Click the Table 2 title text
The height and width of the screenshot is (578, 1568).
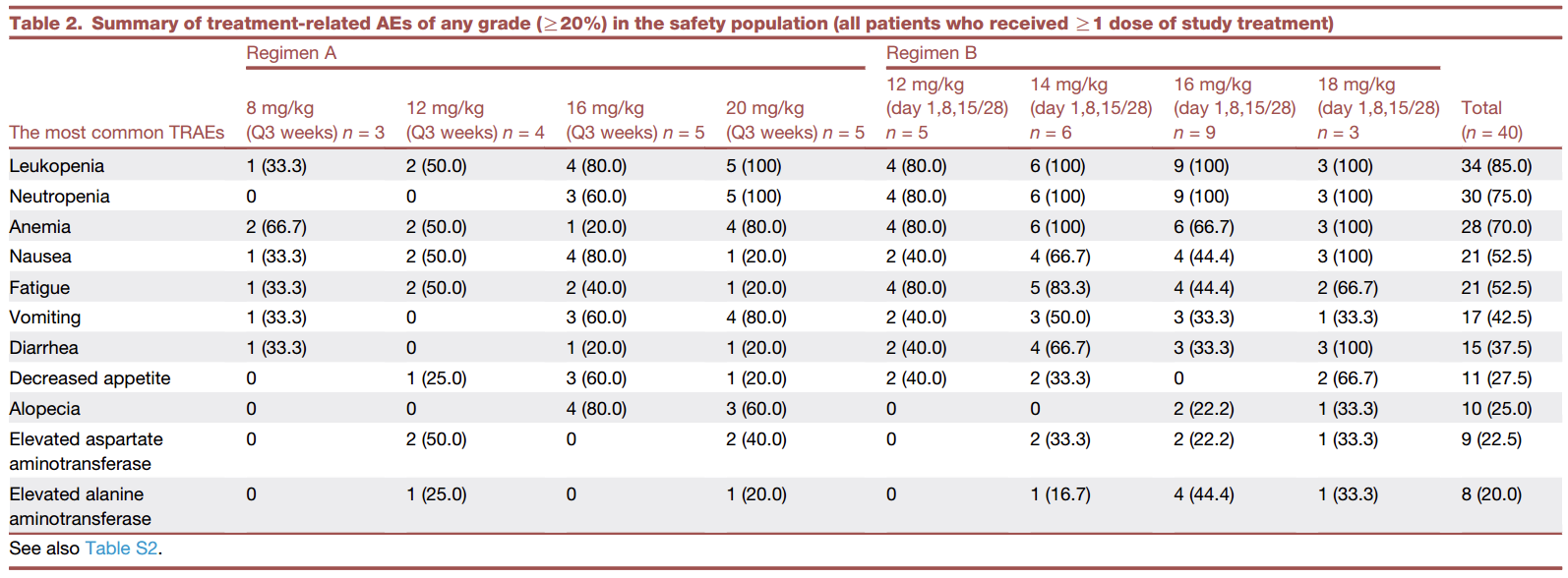671,23
